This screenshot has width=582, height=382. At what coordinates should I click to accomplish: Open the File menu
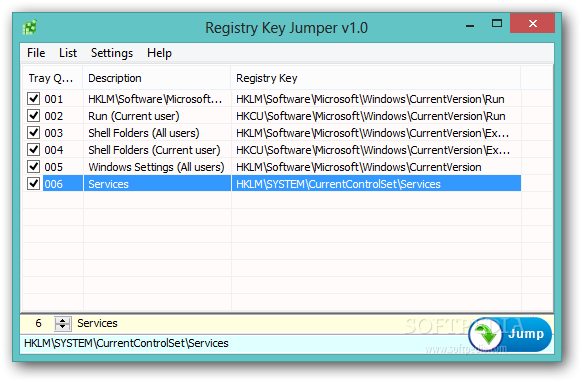(x=36, y=53)
